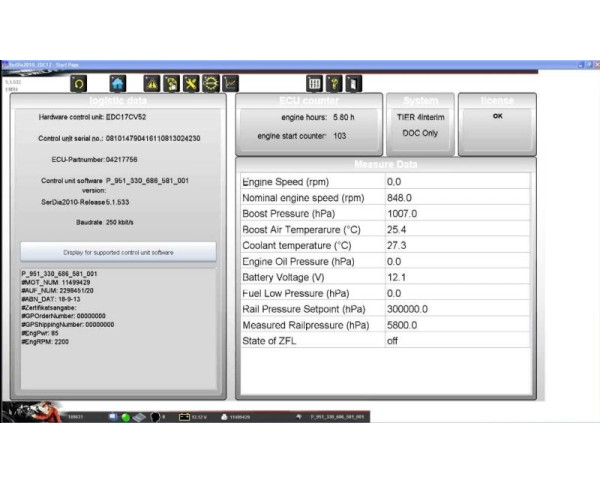Open the question mark help icon

pos(334,84)
